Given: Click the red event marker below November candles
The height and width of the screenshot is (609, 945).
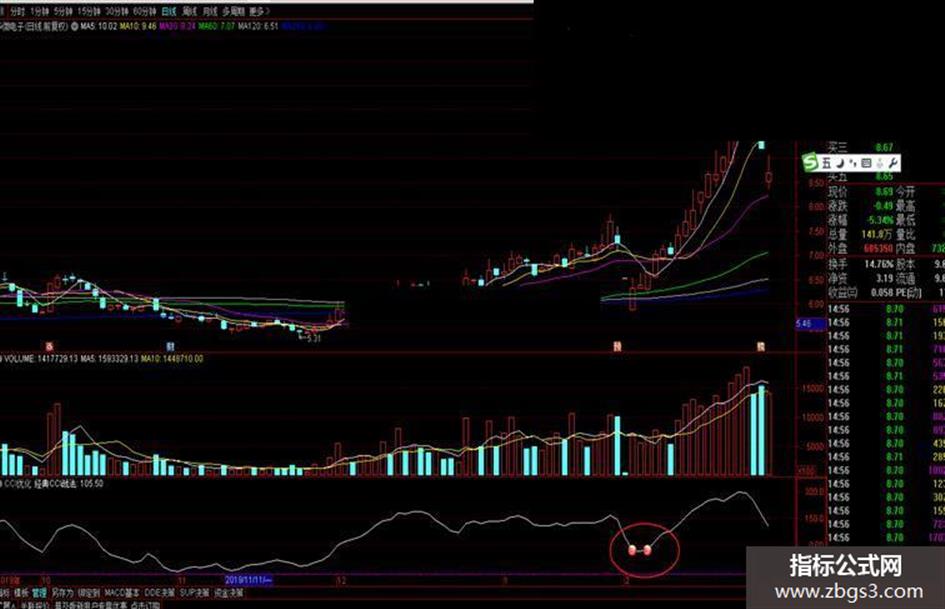Looking at the screenshot, I should tap(49, 347).
